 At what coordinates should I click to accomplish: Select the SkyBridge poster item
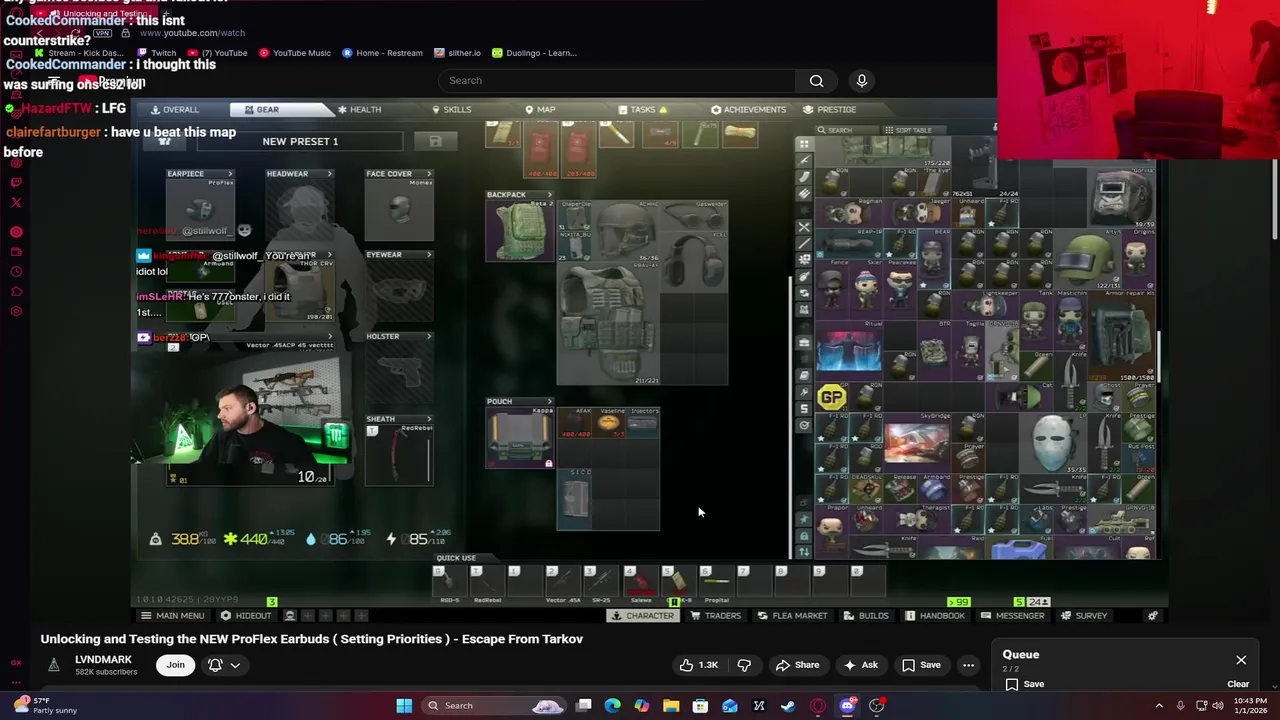coord(917,441)
